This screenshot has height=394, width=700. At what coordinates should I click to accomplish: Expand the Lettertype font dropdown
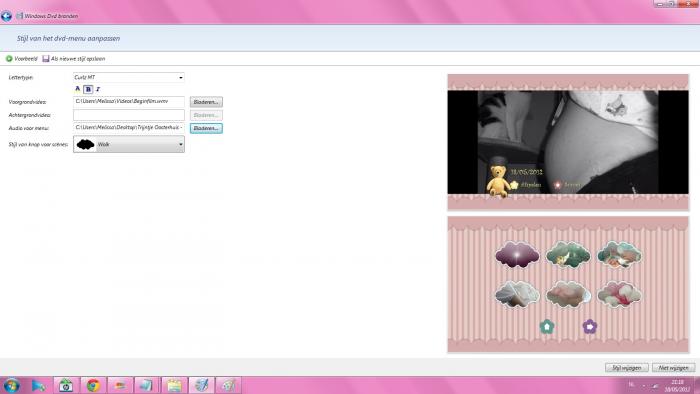[x=129, y=77]
